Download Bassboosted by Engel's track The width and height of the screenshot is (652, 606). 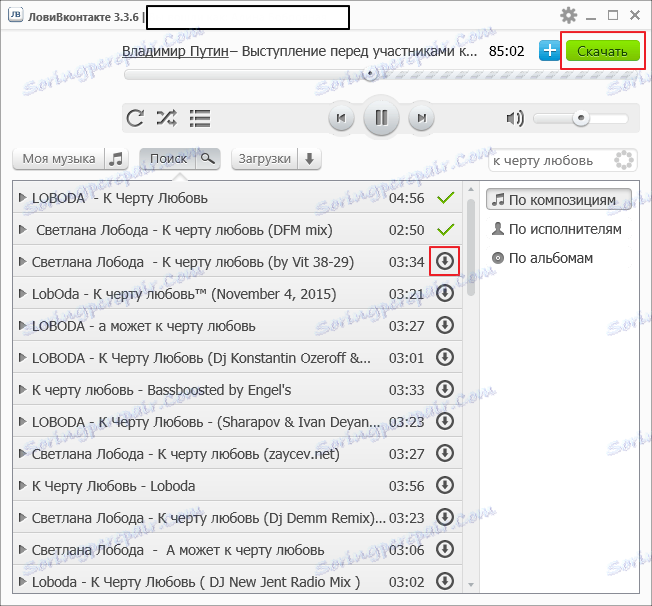click(x=445, y=389)
